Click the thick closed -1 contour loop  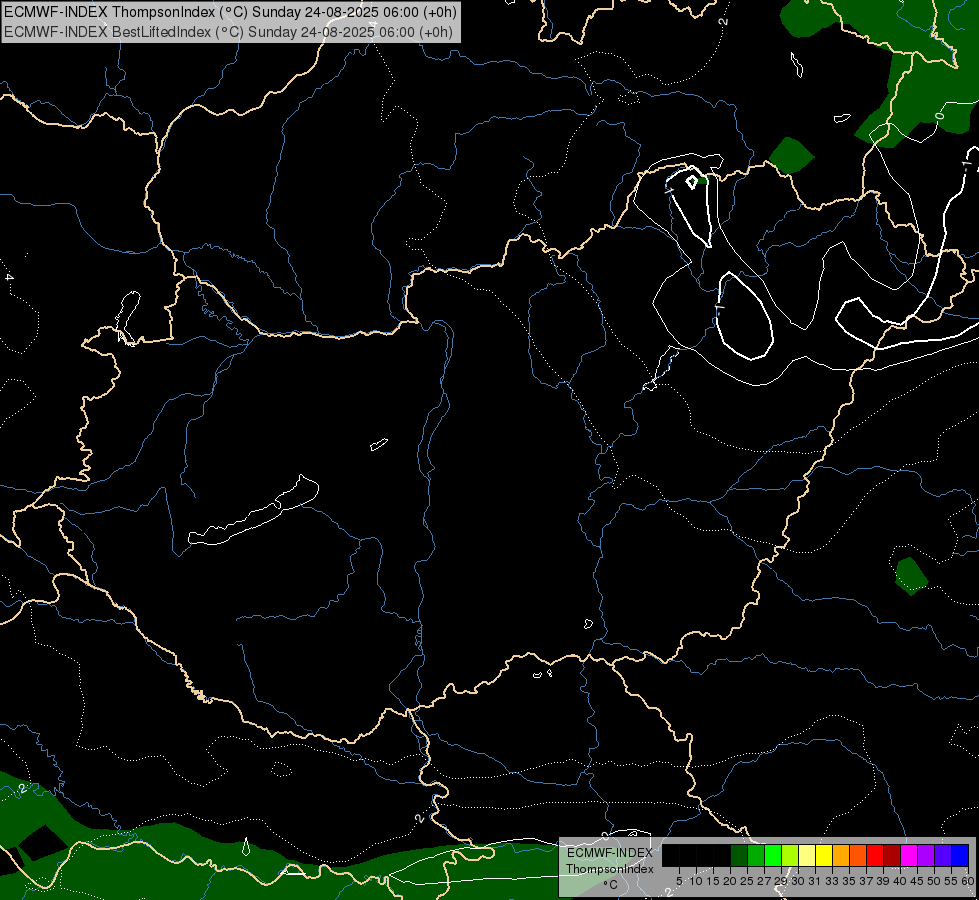tap(747, 315)
